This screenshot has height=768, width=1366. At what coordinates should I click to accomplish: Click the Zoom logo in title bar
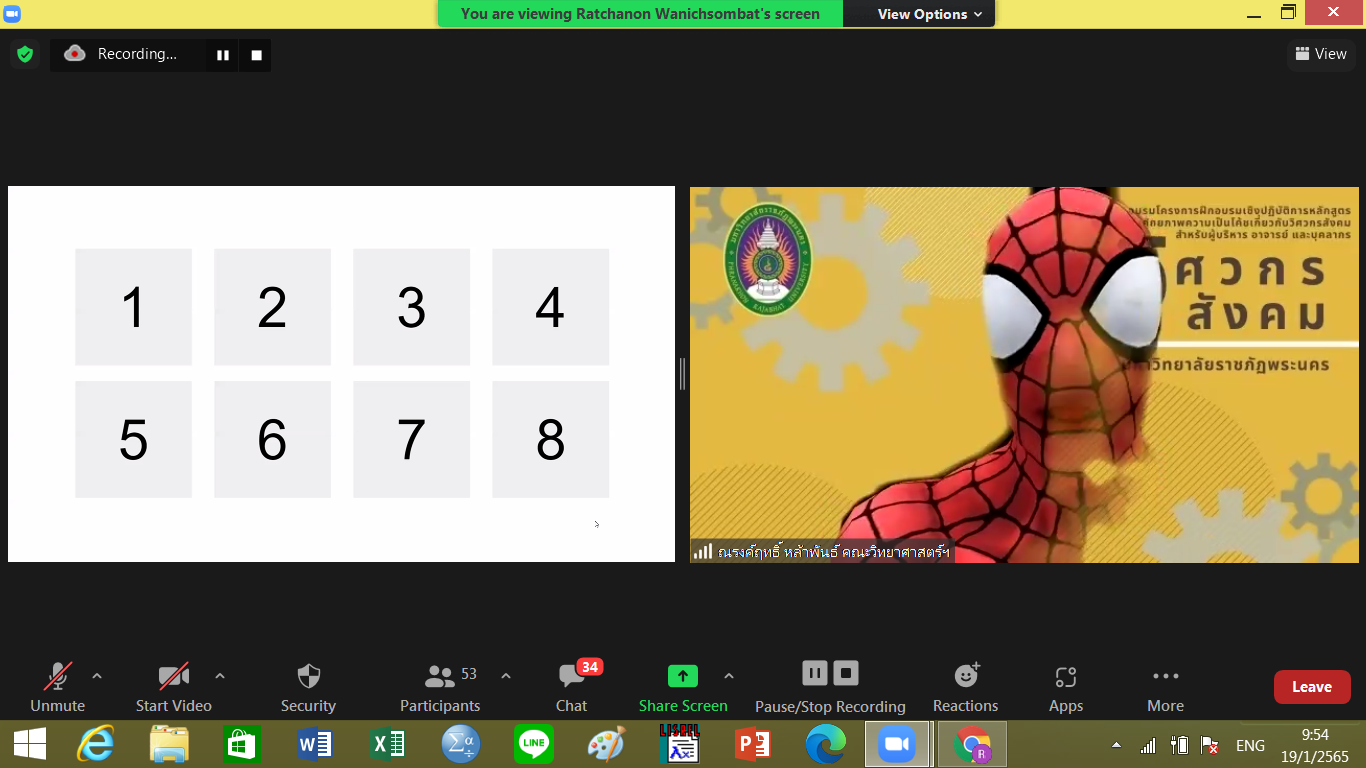[12, 14]
